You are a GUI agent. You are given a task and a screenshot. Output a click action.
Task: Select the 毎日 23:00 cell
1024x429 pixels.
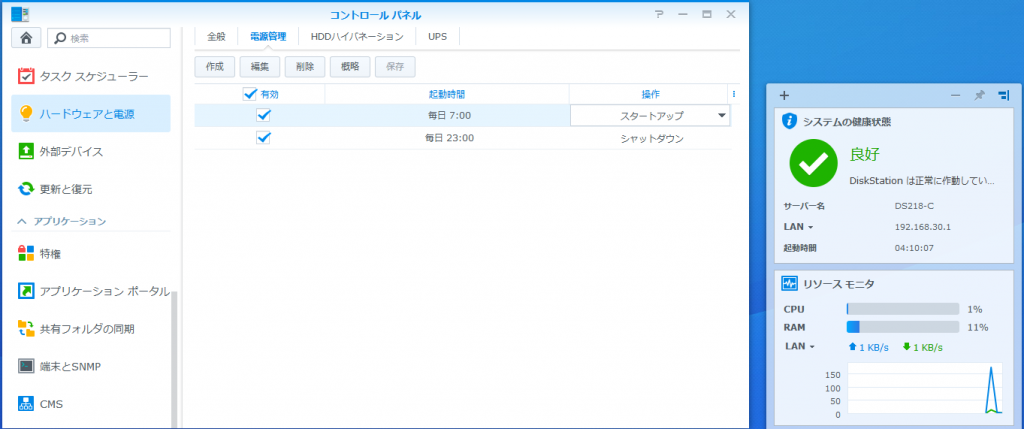pos(447,138)
